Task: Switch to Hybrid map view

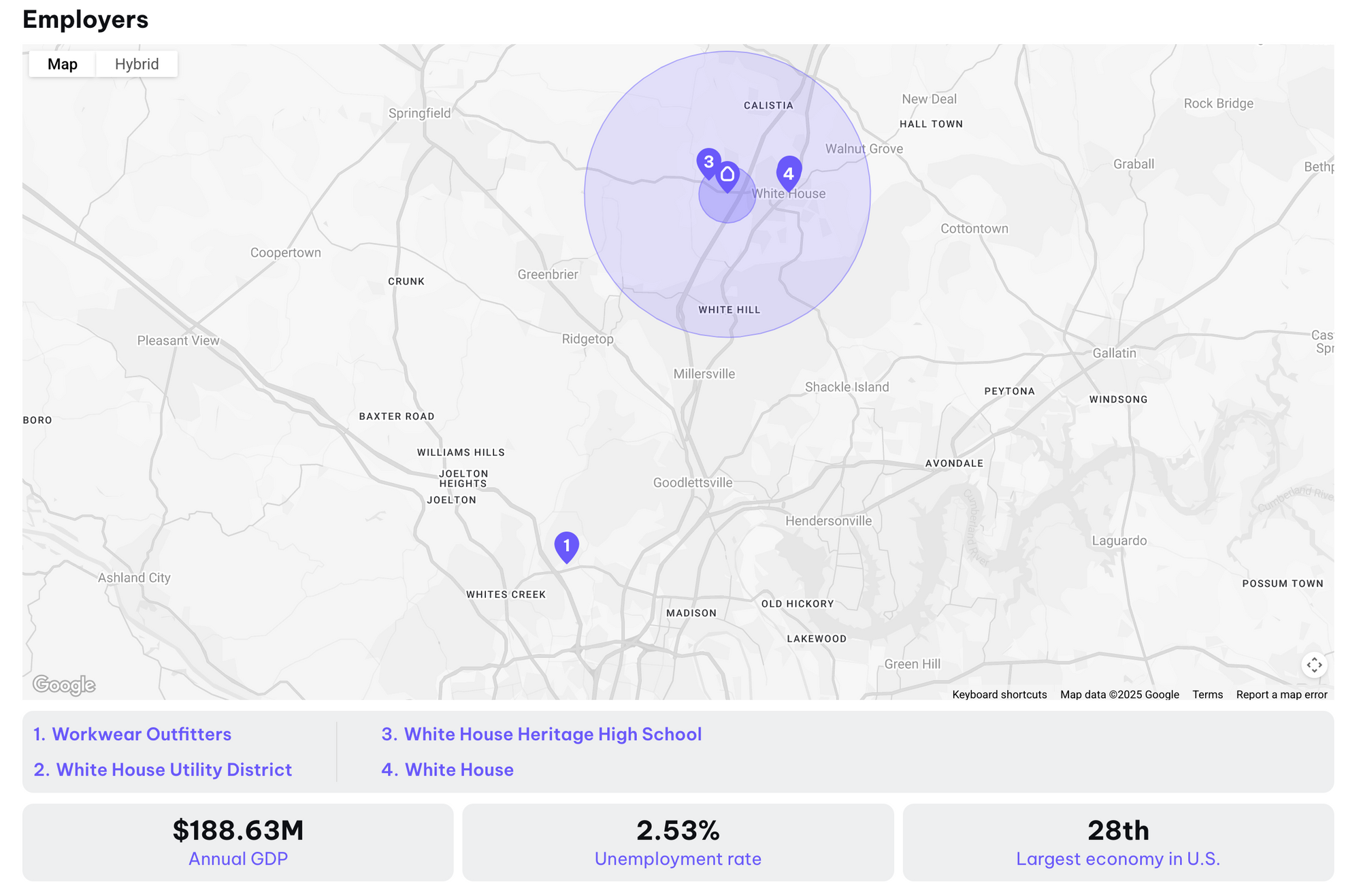Action: (x=137, y=64)
